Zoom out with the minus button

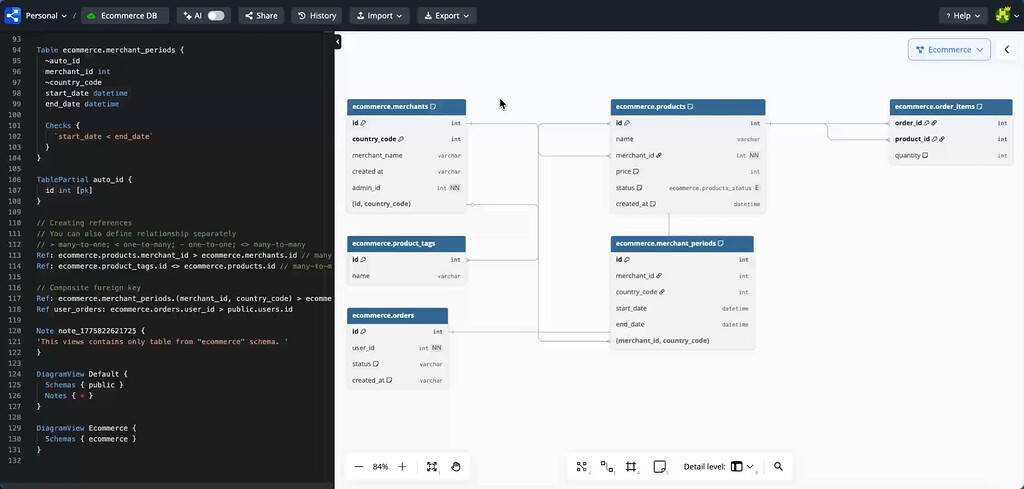click(359, 467)
